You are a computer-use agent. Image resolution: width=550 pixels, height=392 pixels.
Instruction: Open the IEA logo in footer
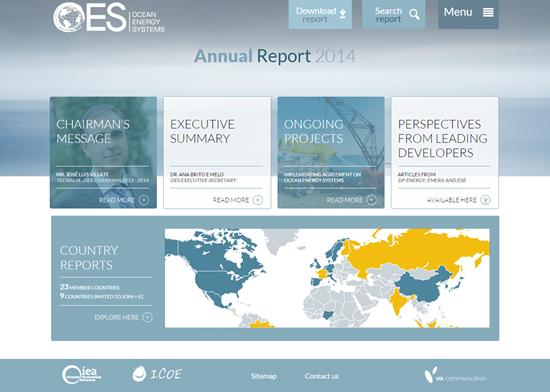tap(82, 374)
